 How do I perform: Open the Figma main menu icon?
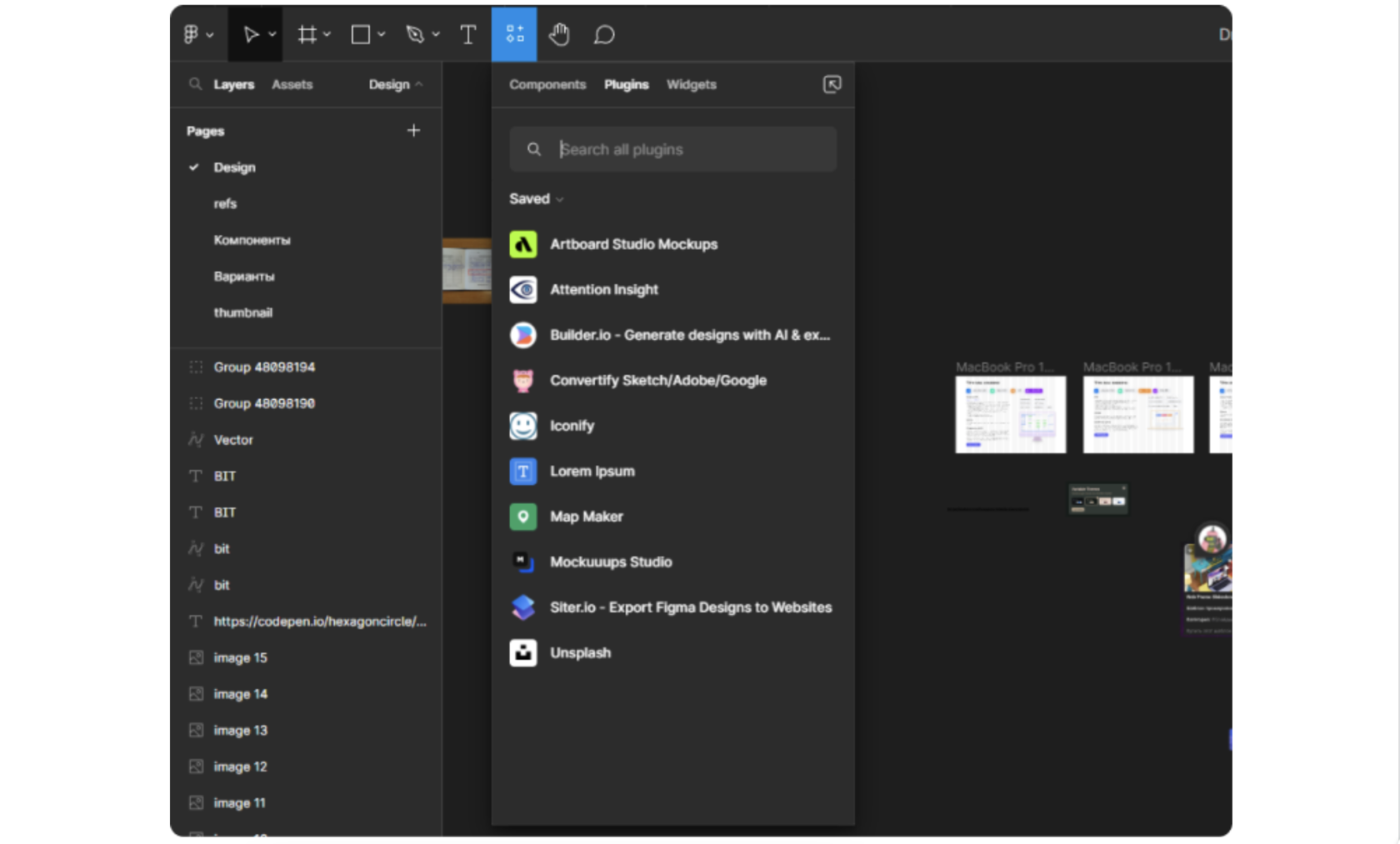point(191,34)
